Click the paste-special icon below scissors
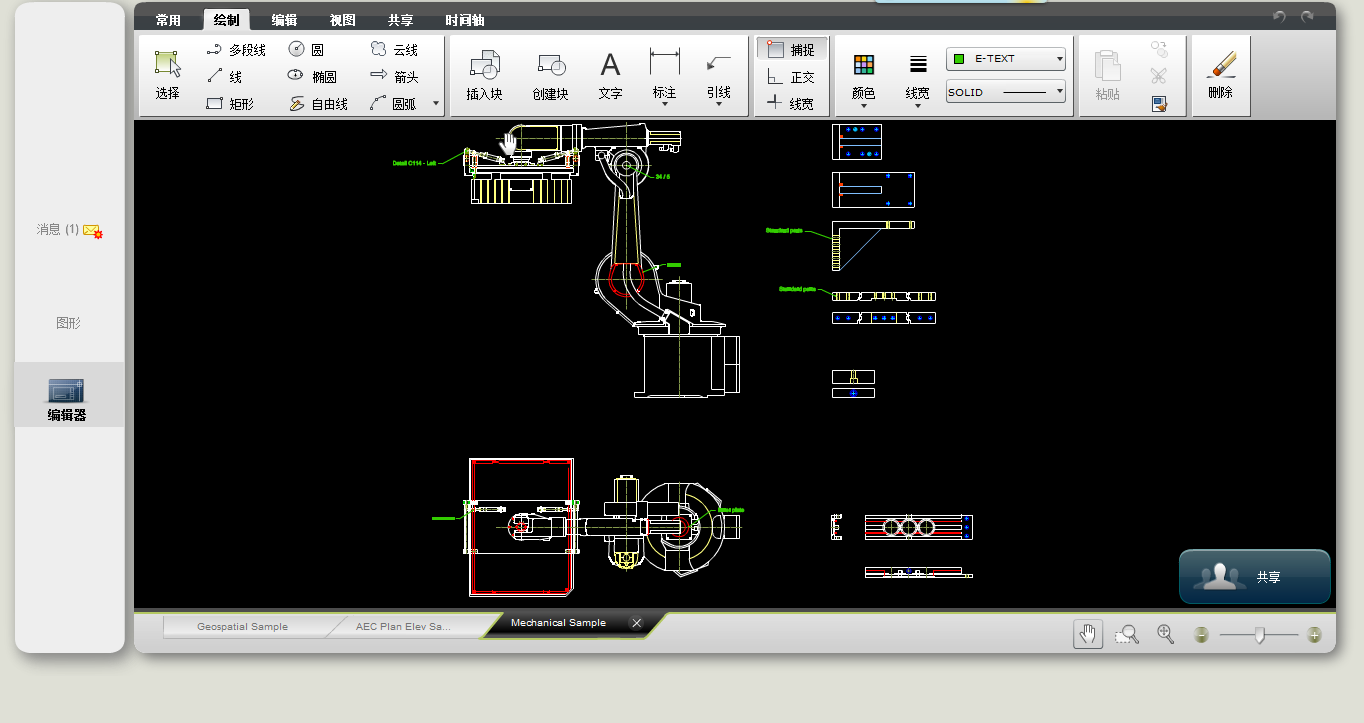The height and width of the screenshot is (723, 1364). coord(1159,103)
